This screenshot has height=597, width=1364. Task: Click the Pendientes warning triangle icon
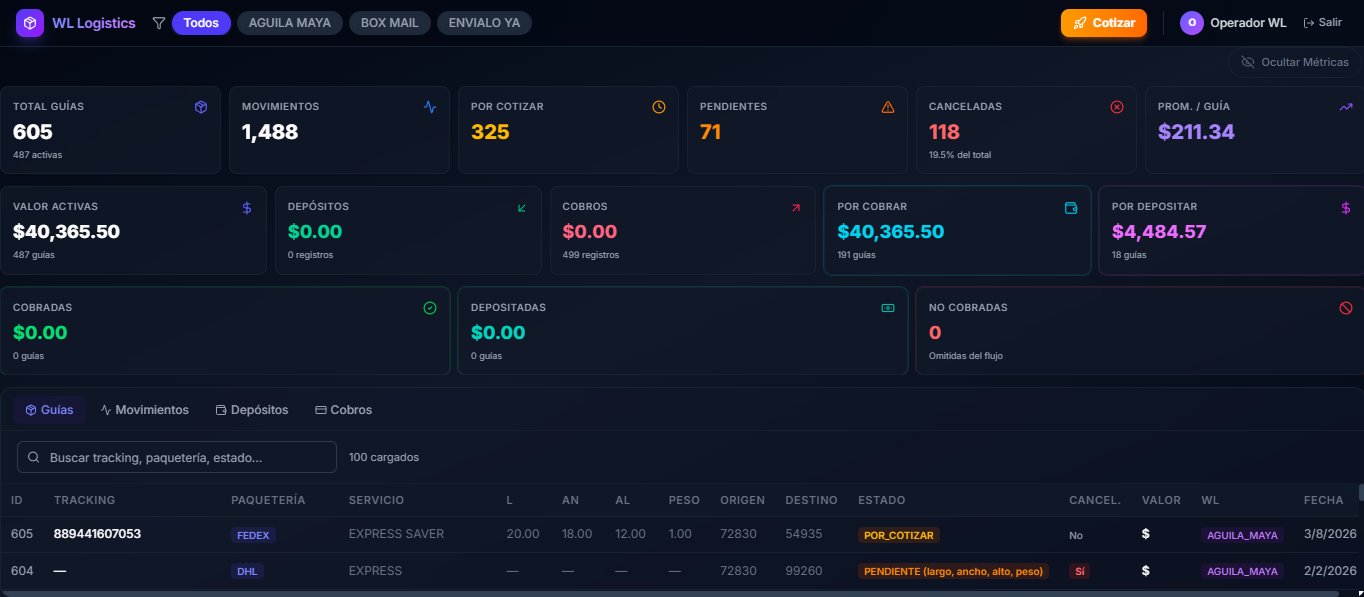tap(888, 107)
